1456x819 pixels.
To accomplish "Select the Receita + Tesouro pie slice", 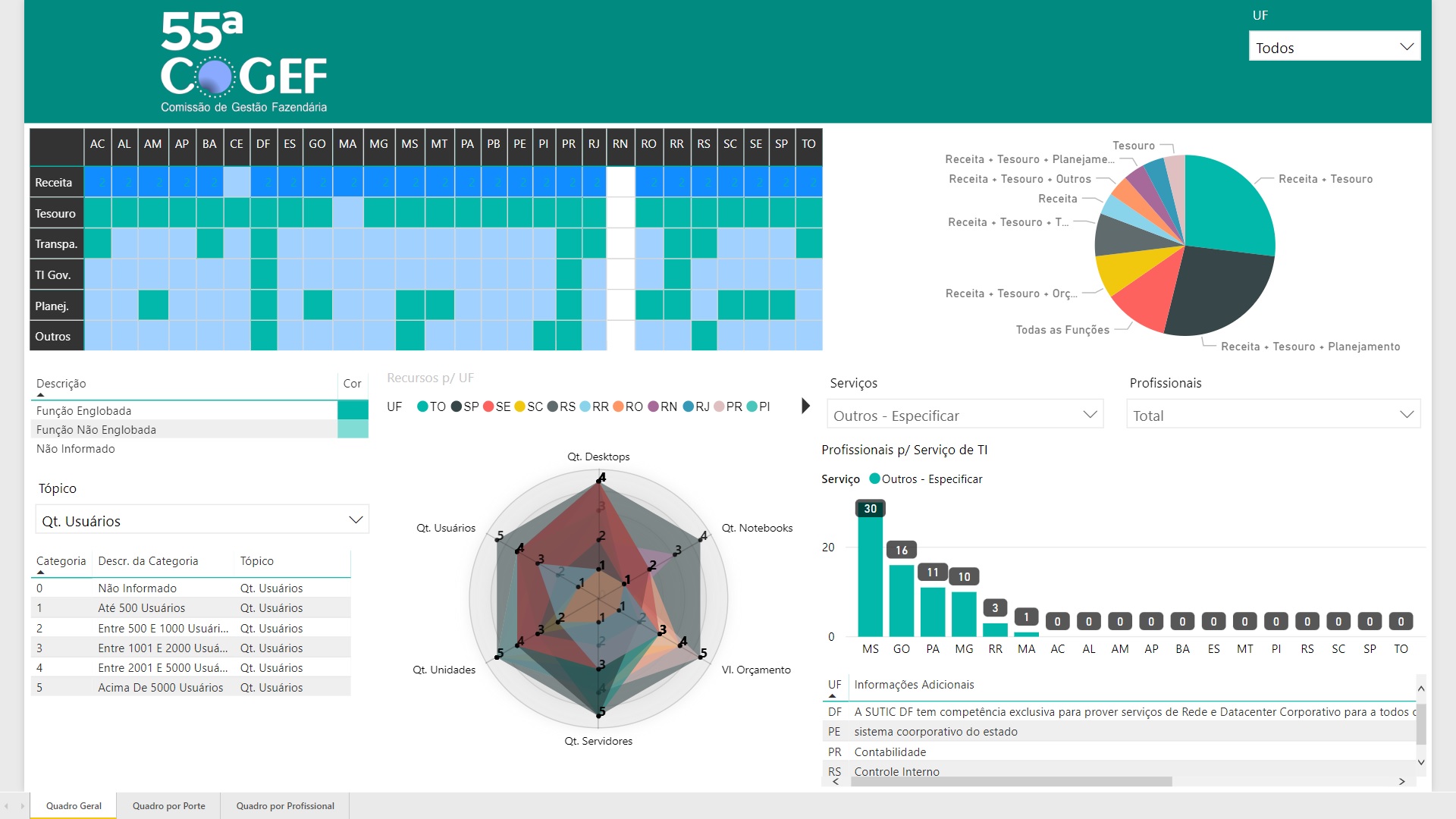I will (1228, 205).
